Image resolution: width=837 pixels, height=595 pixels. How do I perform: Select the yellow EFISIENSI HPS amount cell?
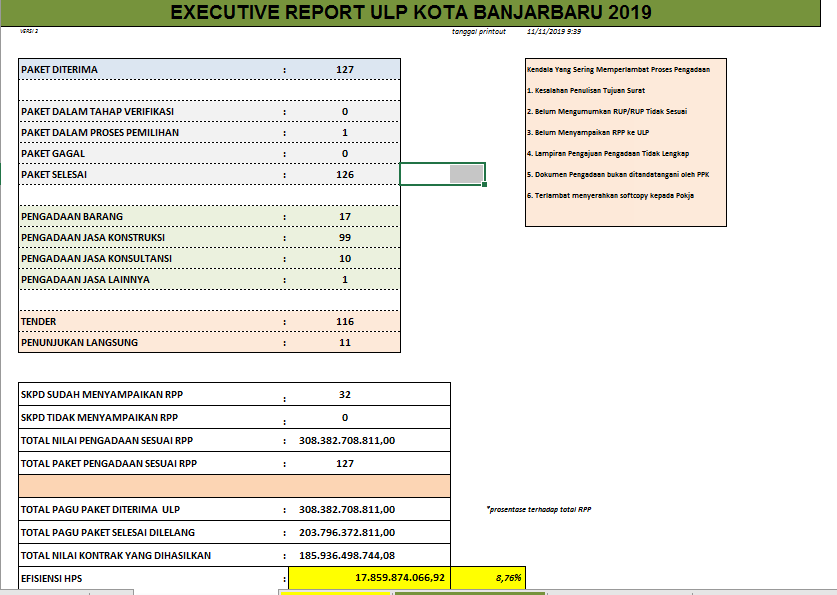point(369,578)
